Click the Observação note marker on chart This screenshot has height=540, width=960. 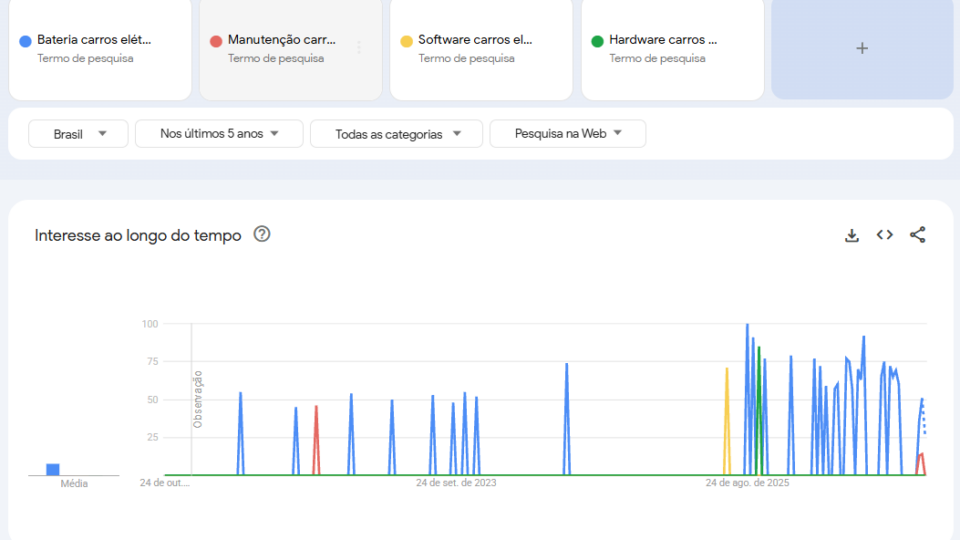tap(197, 399)
